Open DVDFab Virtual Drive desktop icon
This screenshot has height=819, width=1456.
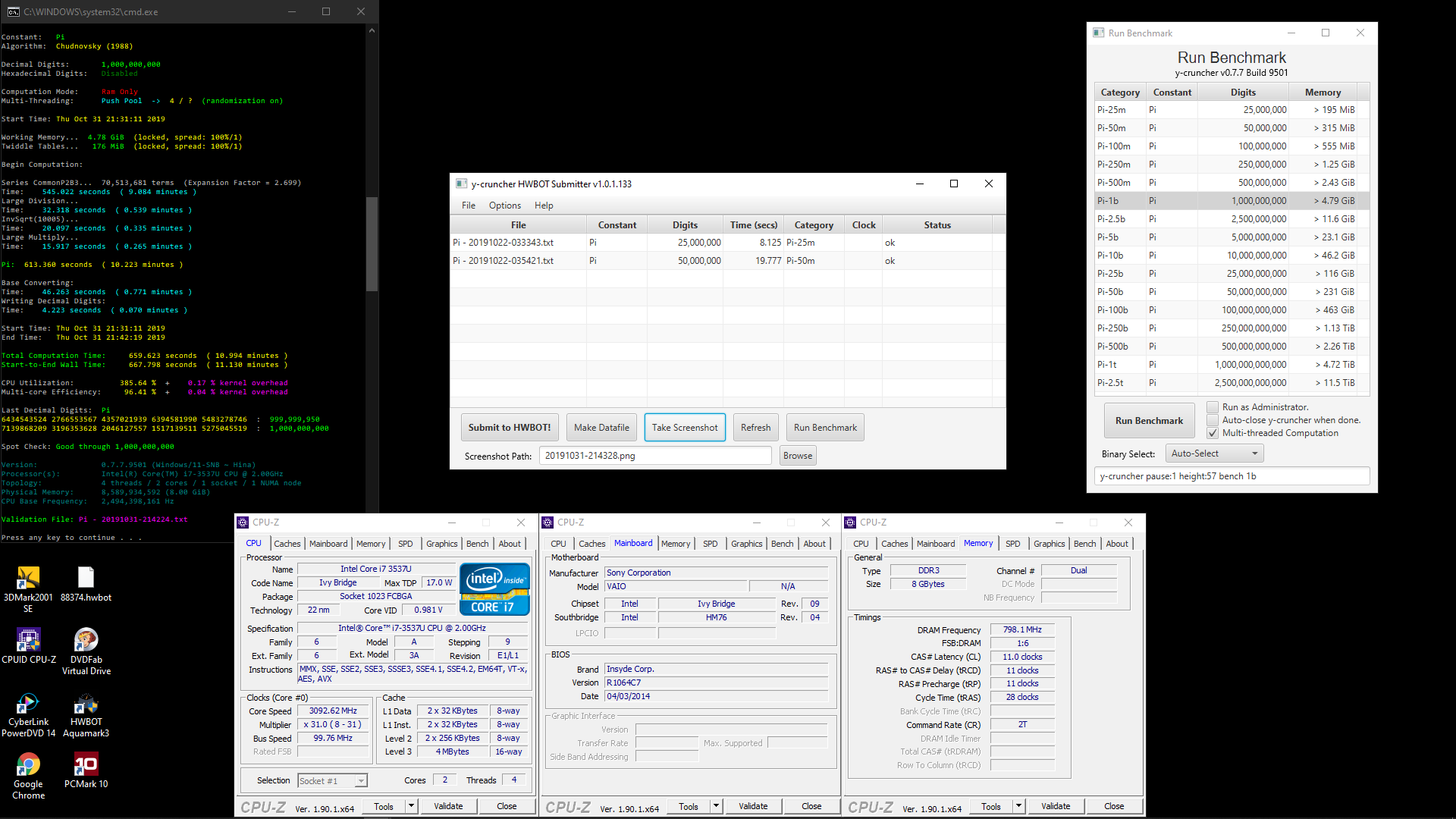[86, 651]
